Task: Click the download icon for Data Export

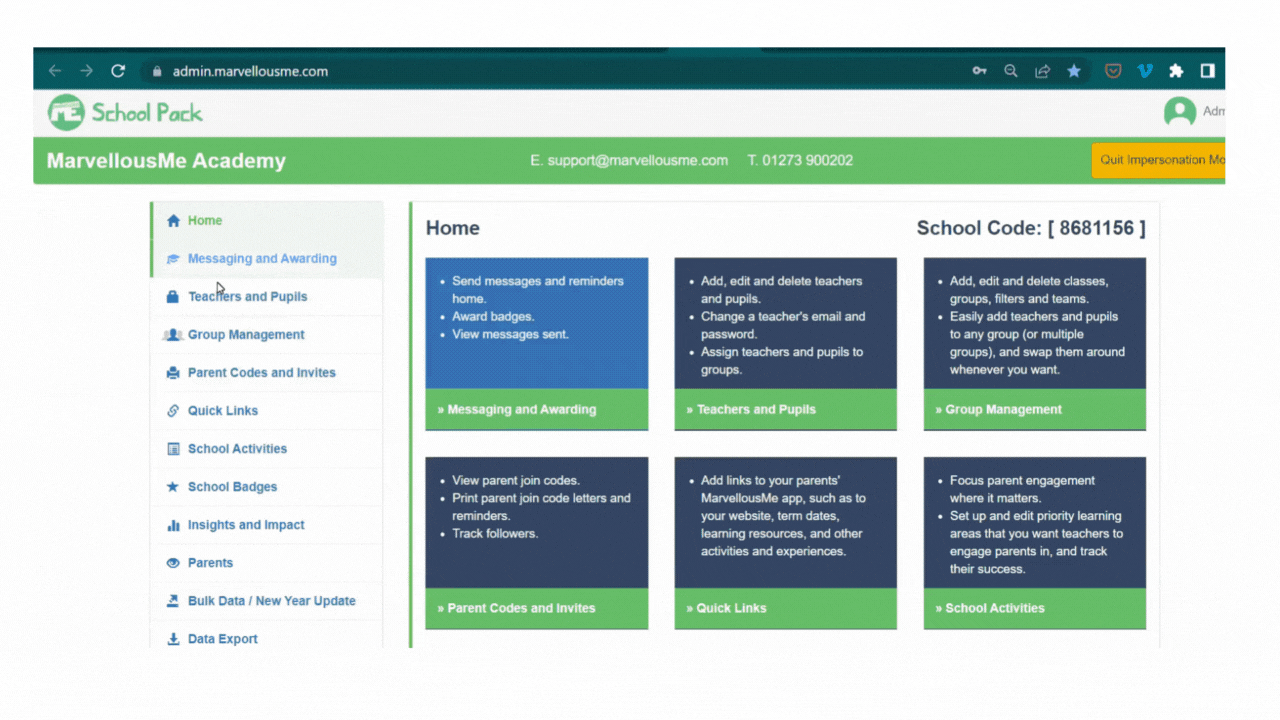Action: (173, 639)
